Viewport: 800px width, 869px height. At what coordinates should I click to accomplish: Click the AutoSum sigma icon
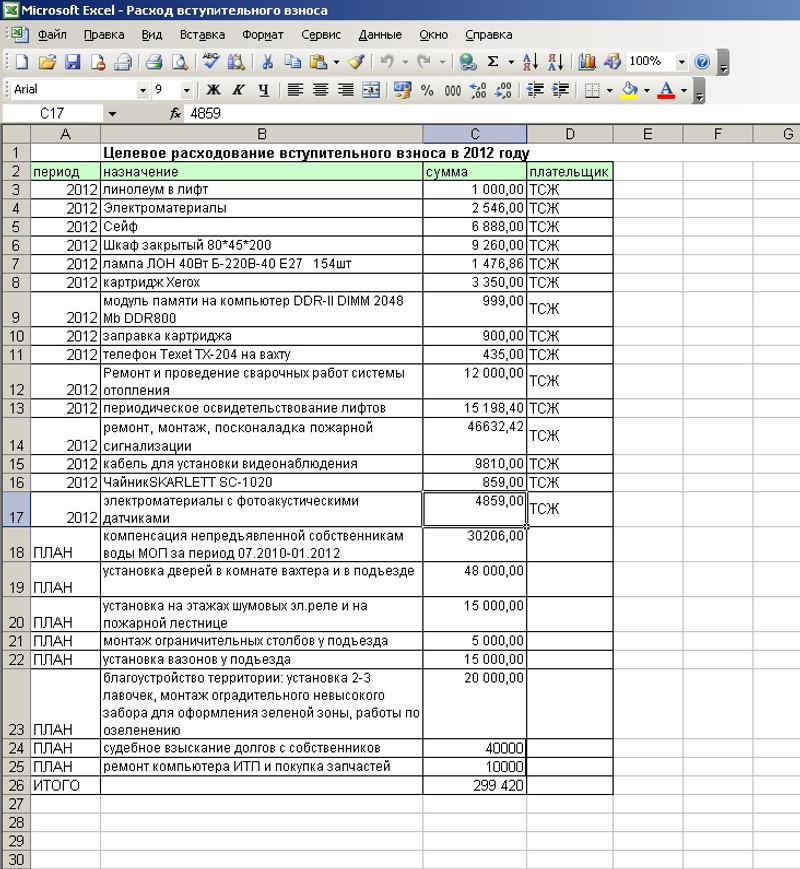tap(493, 62)
